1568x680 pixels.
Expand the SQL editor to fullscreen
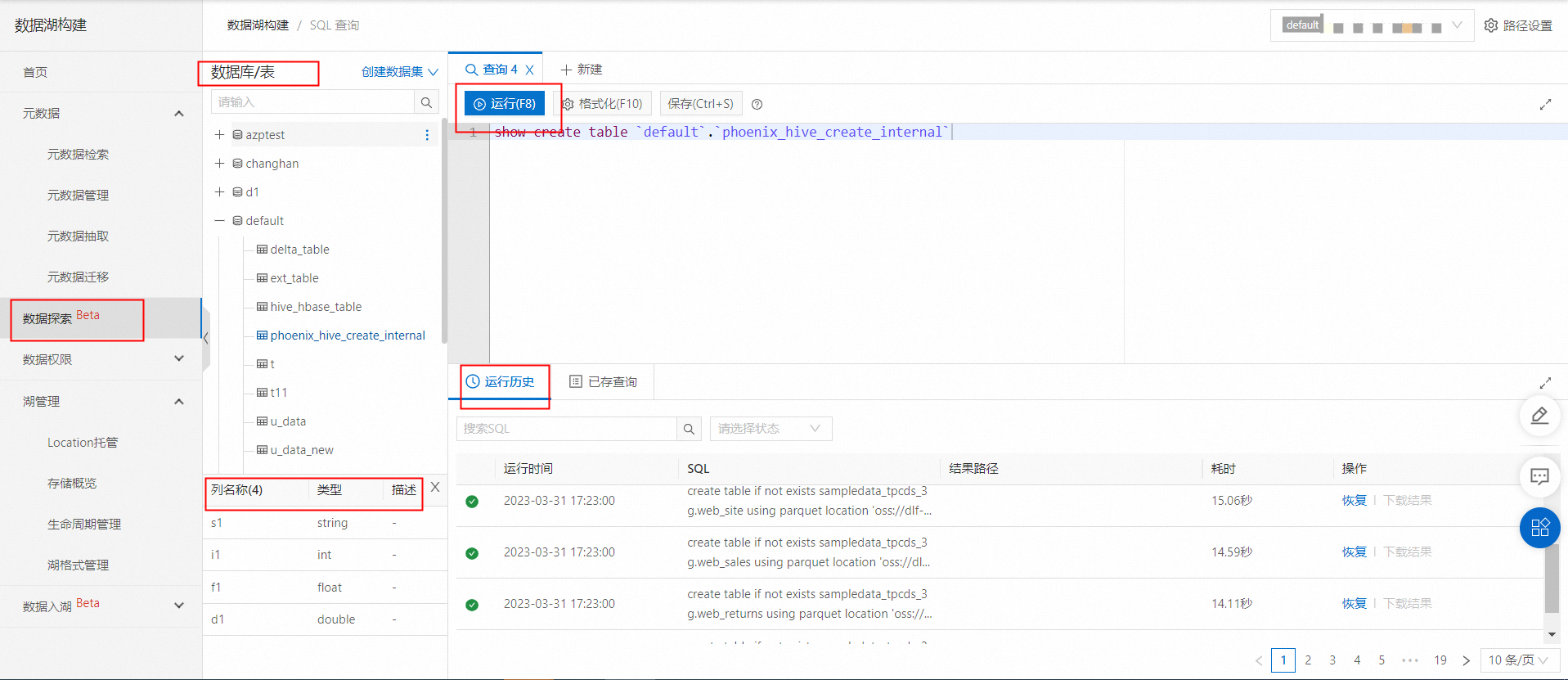pyautogui.click(x=1545, y=105)
